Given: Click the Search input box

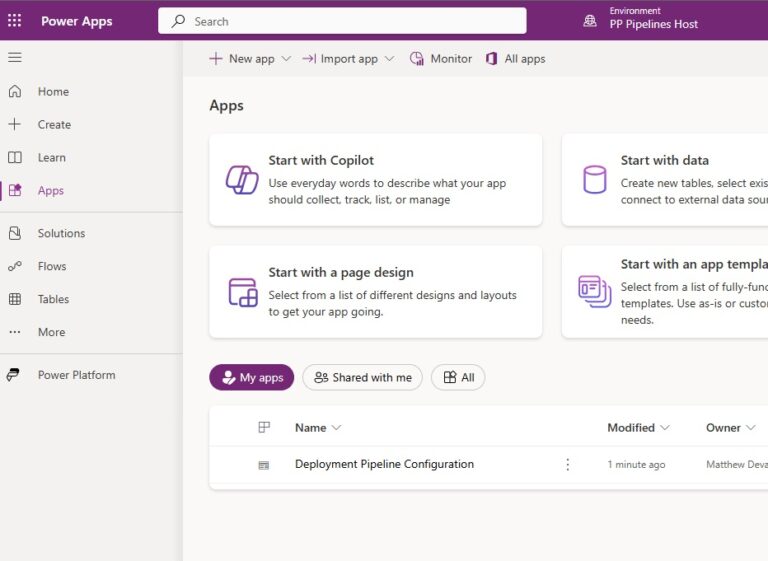Looking at the screenshot, I should click(342, 21).
